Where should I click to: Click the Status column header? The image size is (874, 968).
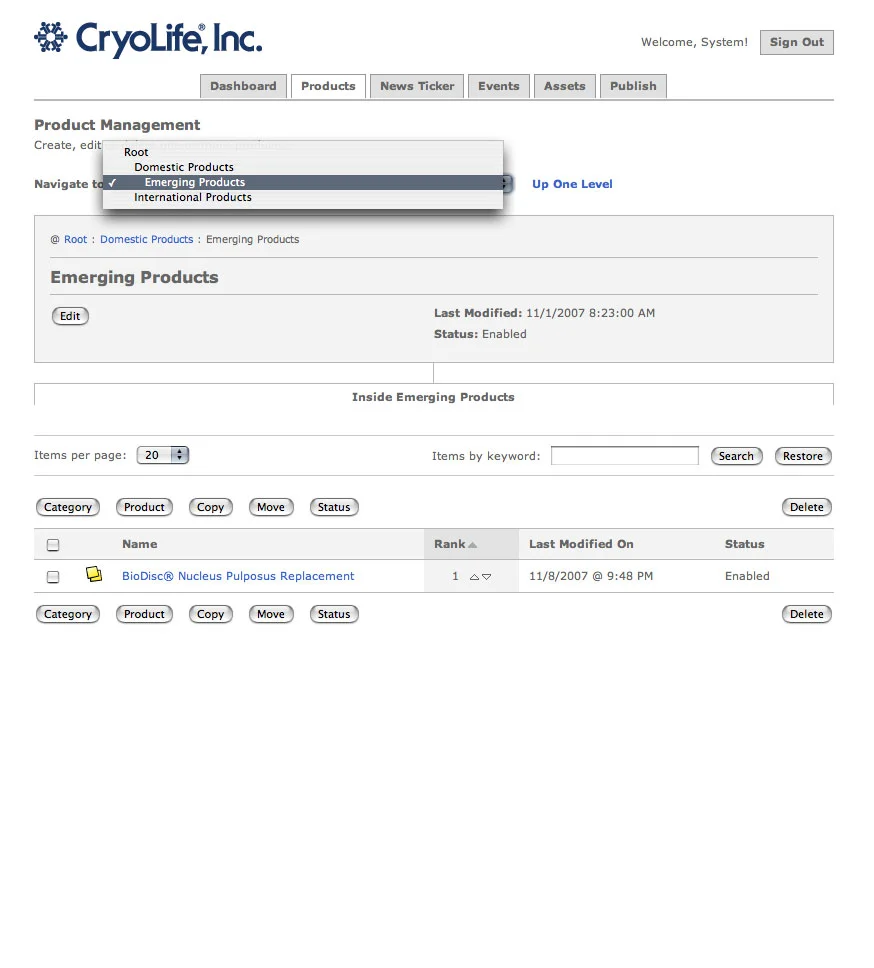coord(744,544)
